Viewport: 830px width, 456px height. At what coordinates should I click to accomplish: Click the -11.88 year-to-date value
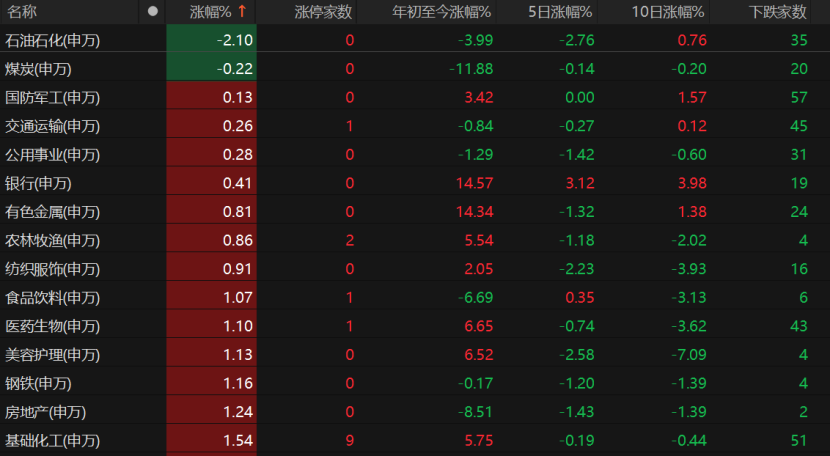[471, 69]
